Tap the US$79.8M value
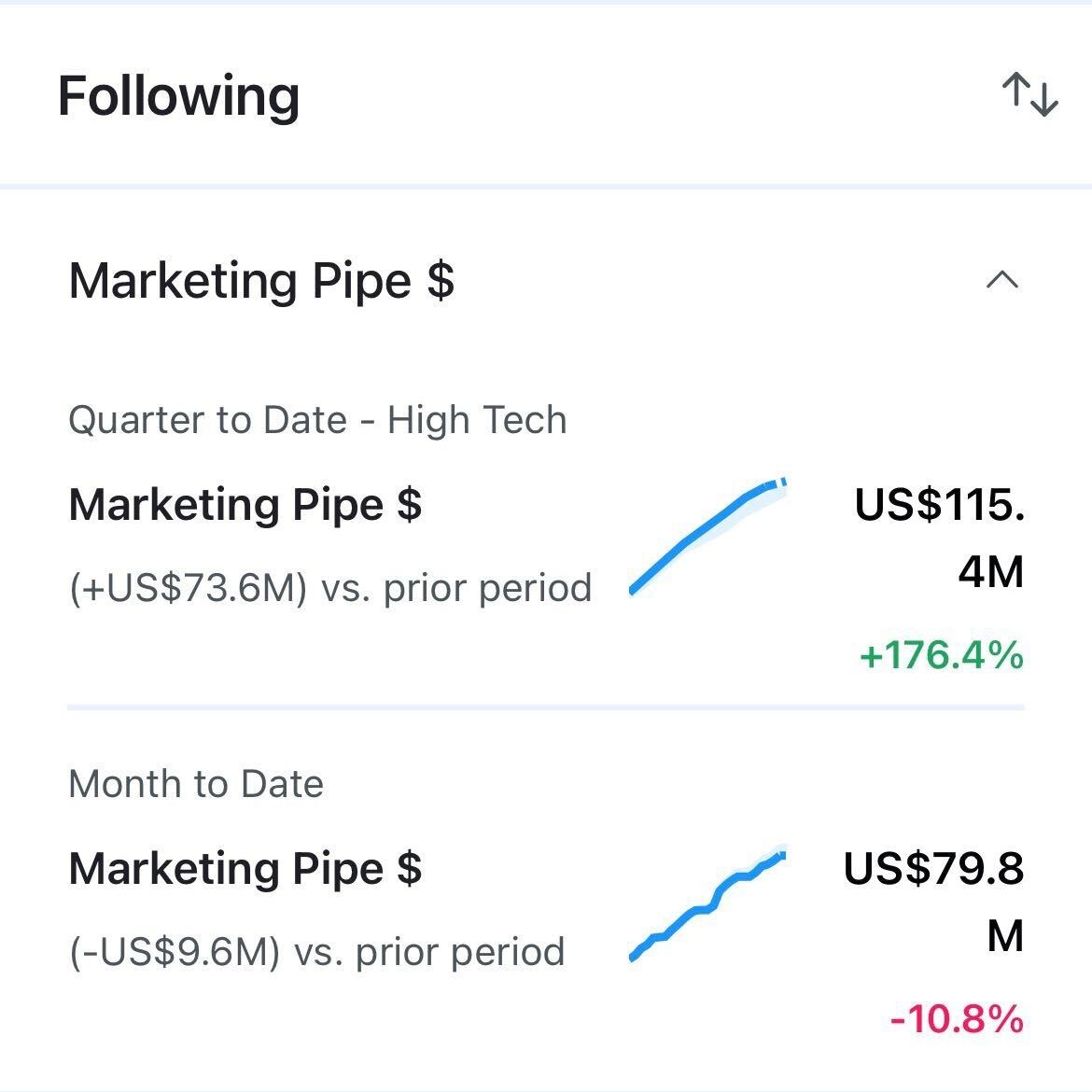Screen dimensions: 1092x1092 [x=933, y=902]
